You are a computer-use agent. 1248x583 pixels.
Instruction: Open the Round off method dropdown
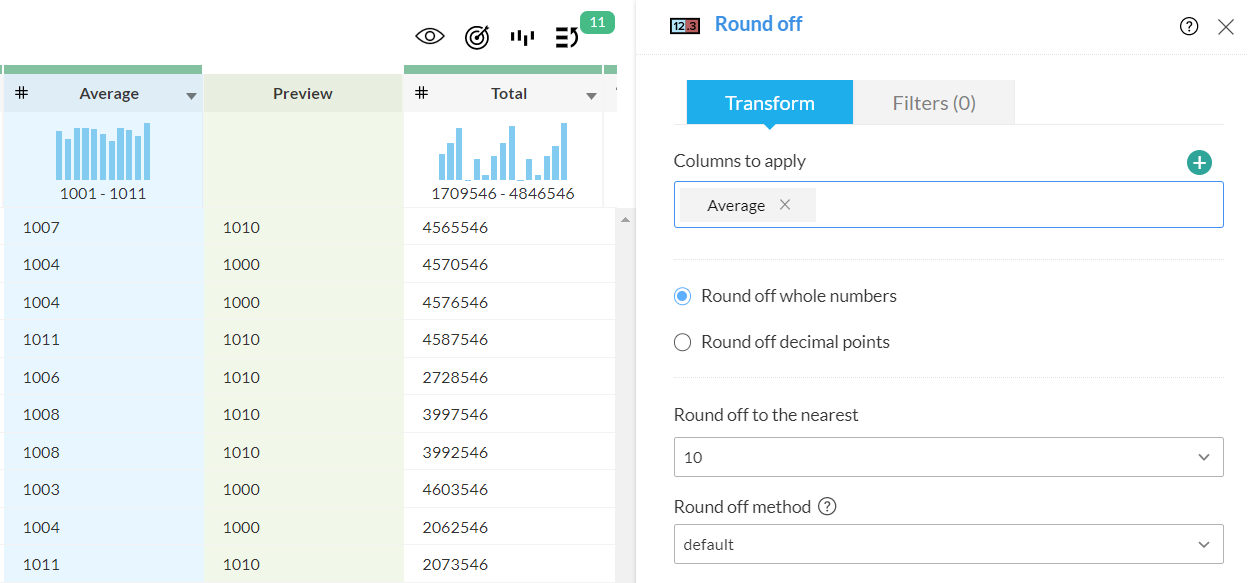(x=948, y=545)
